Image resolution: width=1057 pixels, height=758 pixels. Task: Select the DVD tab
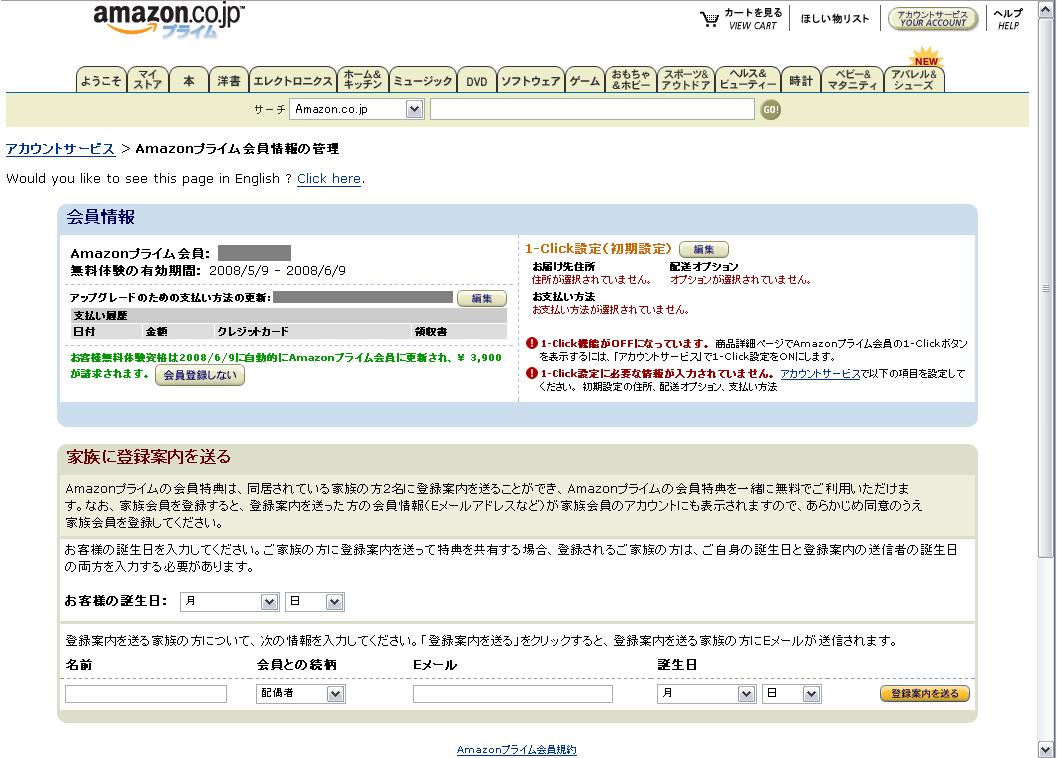coord(477,80)
